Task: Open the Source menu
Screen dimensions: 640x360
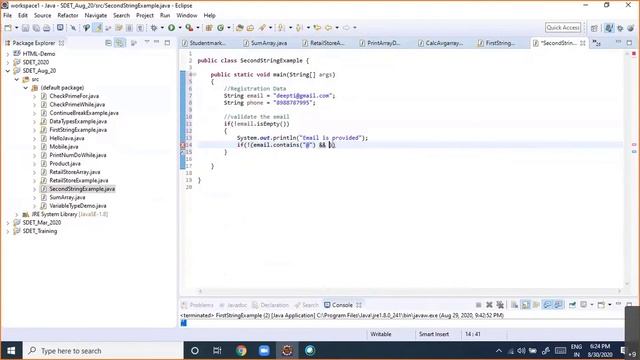Action: click(42, 16)
